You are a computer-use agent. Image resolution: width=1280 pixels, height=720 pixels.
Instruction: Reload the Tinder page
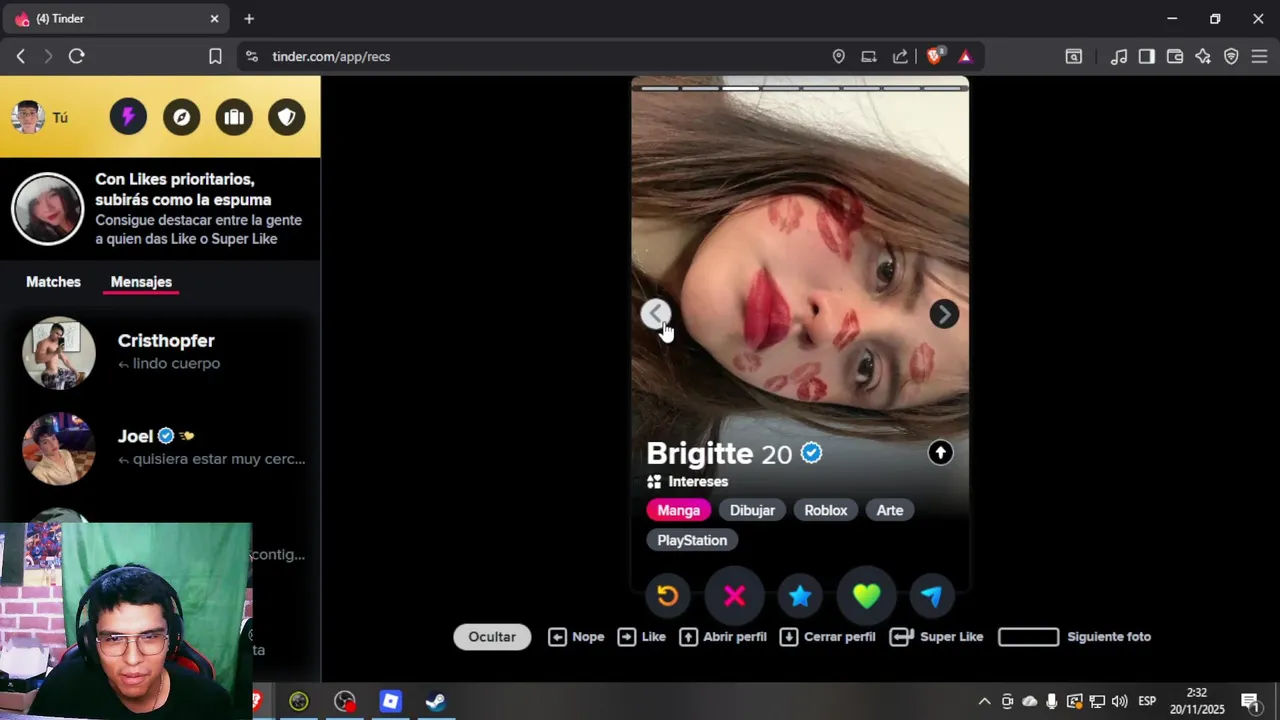(x=76, y=57)
